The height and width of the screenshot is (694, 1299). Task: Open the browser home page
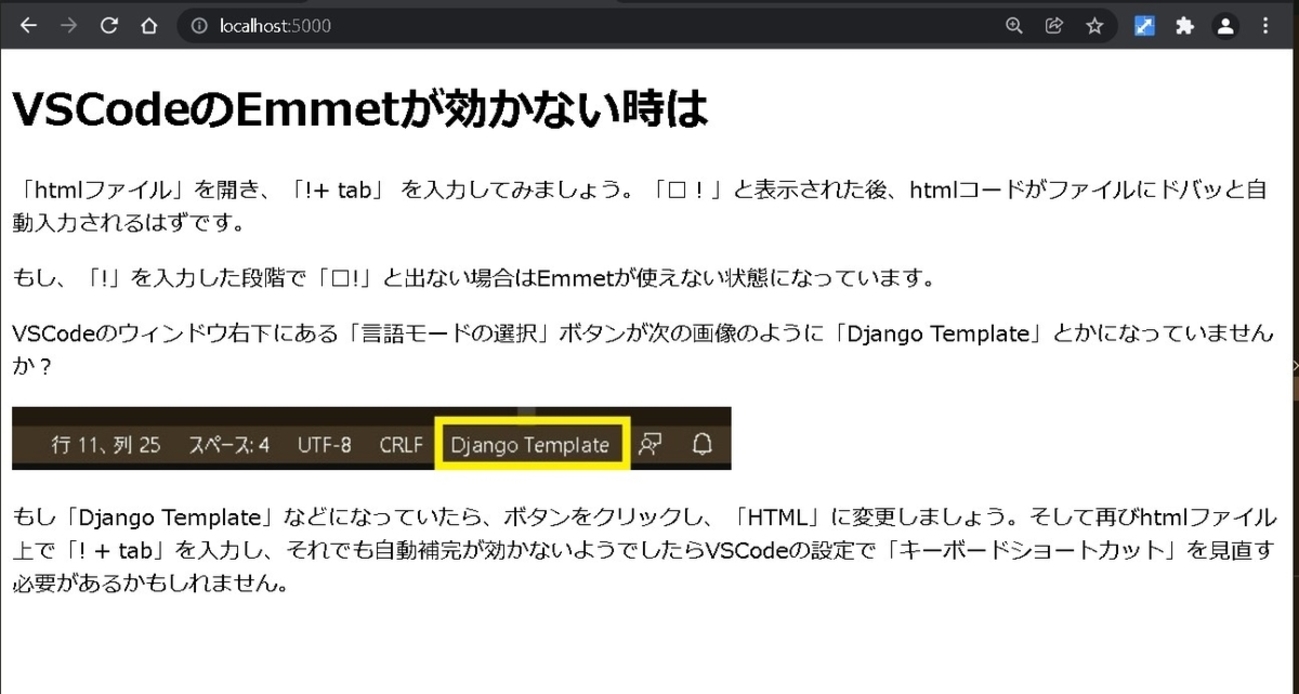[x=148, y=27]
